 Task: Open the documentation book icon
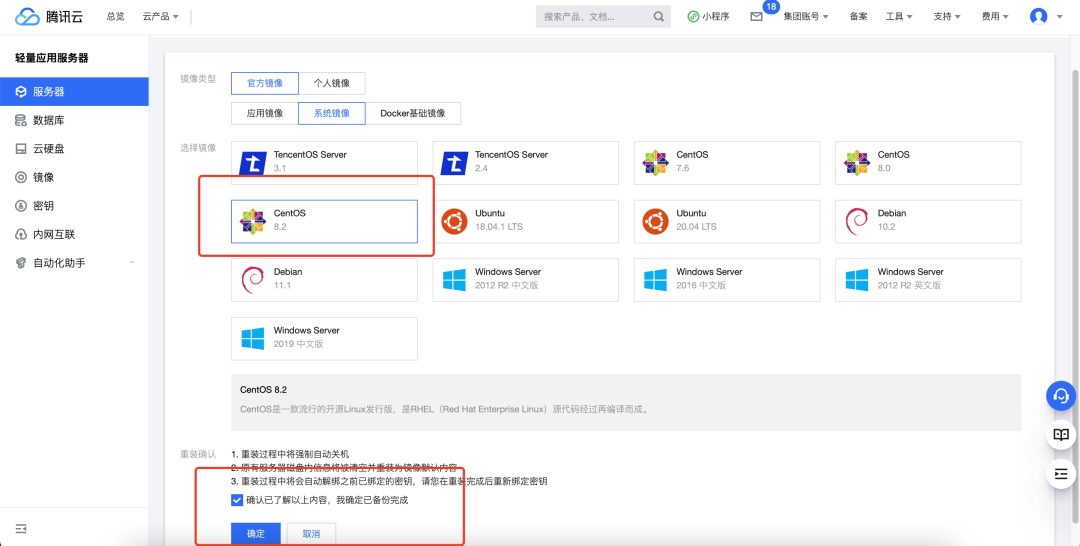click(1061, 434)
